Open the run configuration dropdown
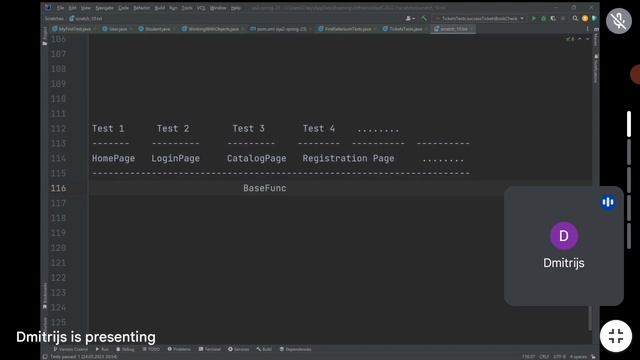 coord(480,18)
